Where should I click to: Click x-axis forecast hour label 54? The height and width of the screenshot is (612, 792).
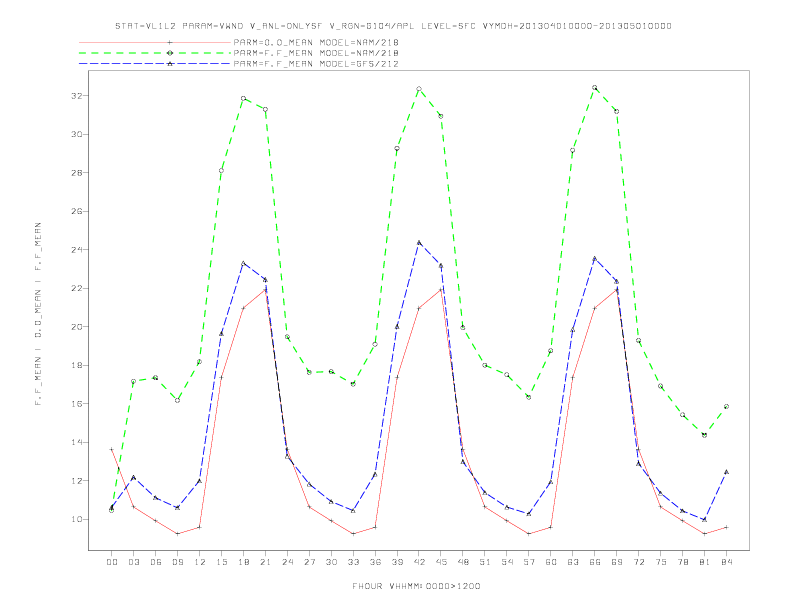tap(507, 562)
